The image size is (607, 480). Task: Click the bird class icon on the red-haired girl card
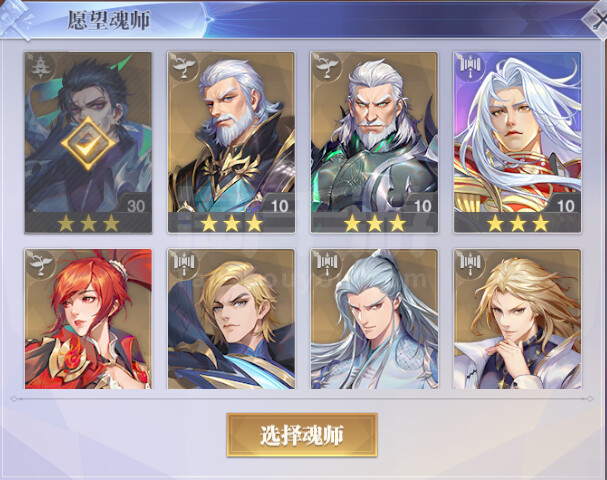point(40,263)
